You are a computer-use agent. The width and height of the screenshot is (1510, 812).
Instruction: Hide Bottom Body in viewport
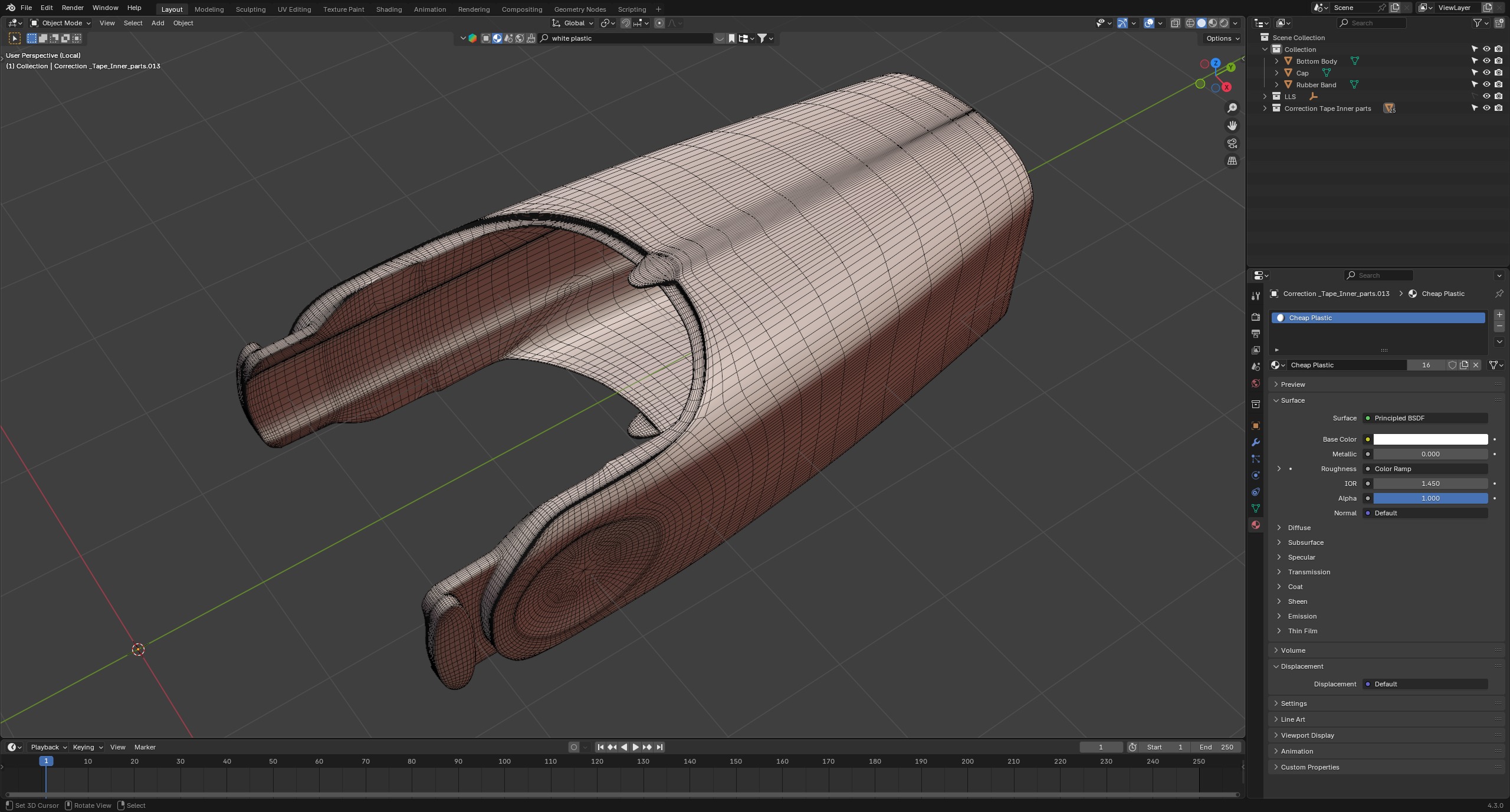click(1486, 61)
